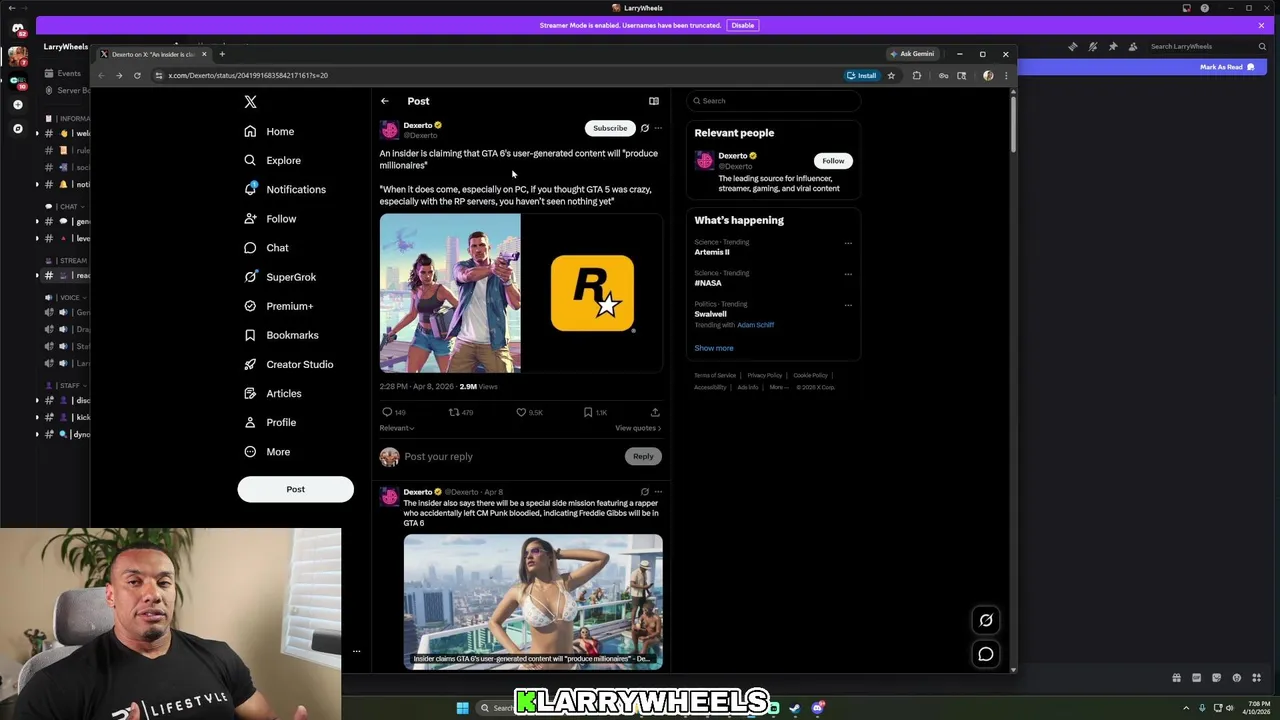
Task: Open Follow in X sidebar
Action: pos(270,218)
